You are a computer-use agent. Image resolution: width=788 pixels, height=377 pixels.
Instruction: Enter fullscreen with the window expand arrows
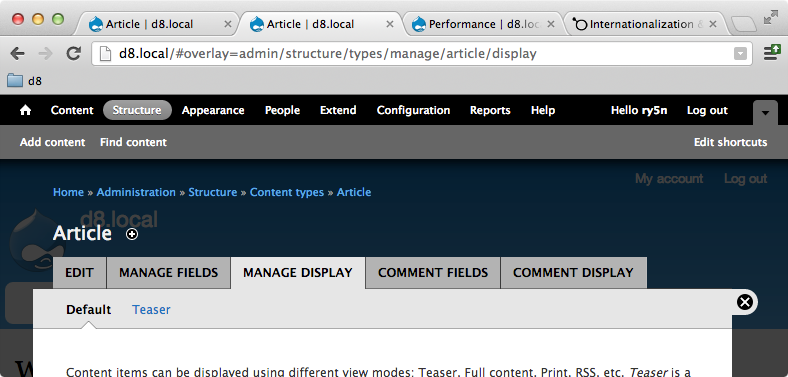pyautogui.click(x=770, y=17)
